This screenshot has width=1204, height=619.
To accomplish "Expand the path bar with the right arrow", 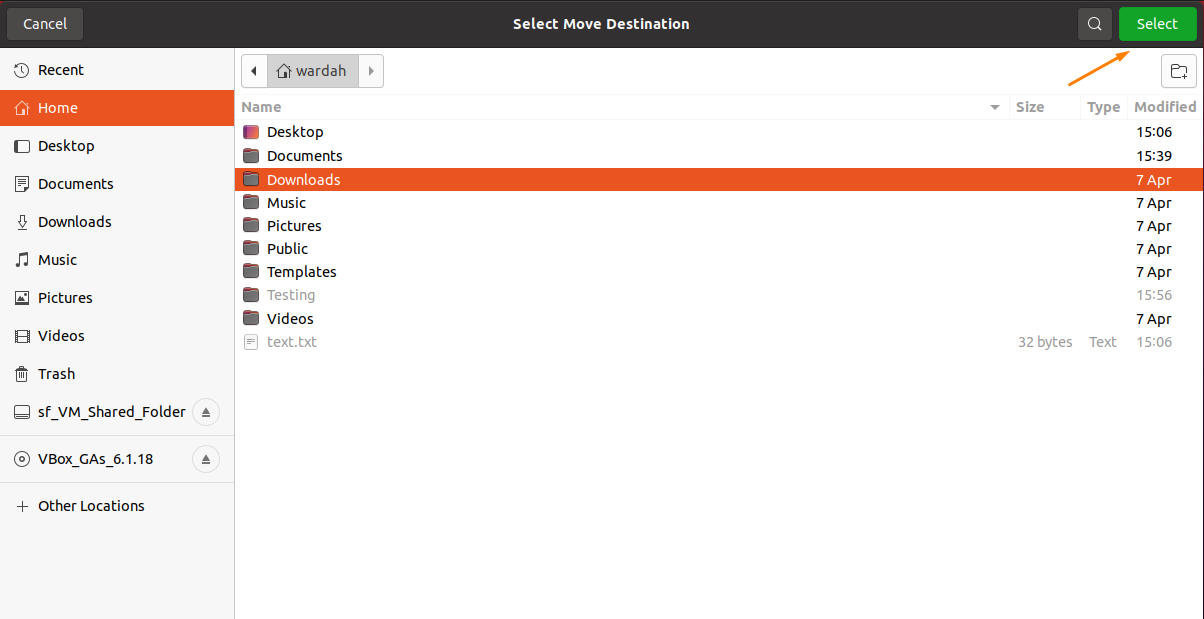I will (x=371, y=70).
